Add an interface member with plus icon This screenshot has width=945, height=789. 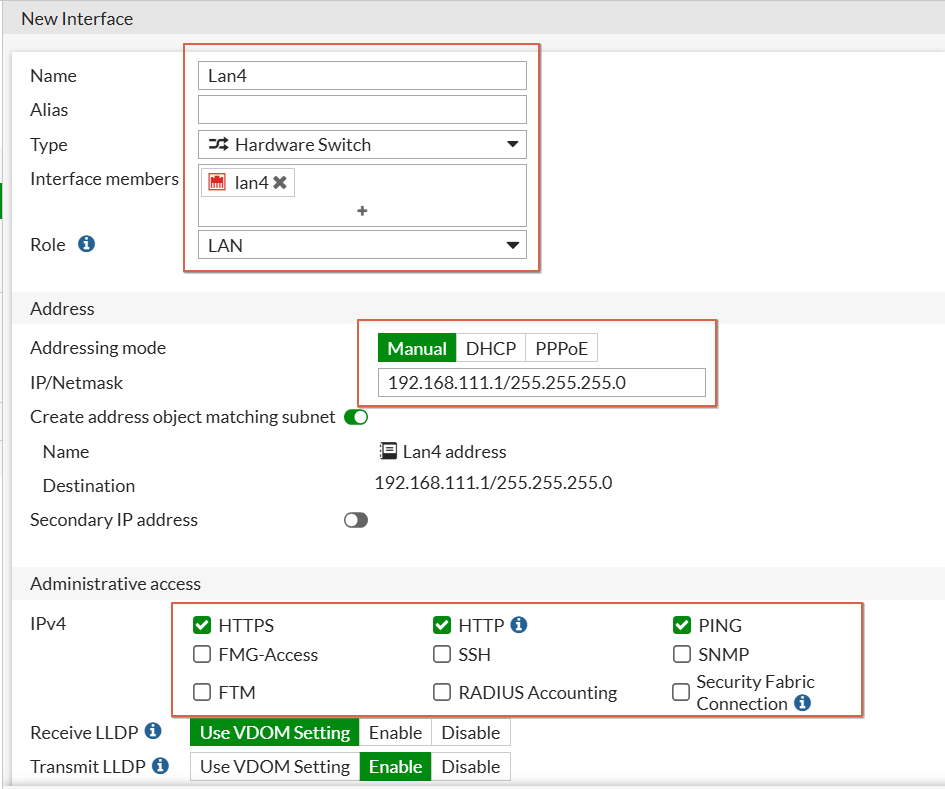(x=362, y=211)
